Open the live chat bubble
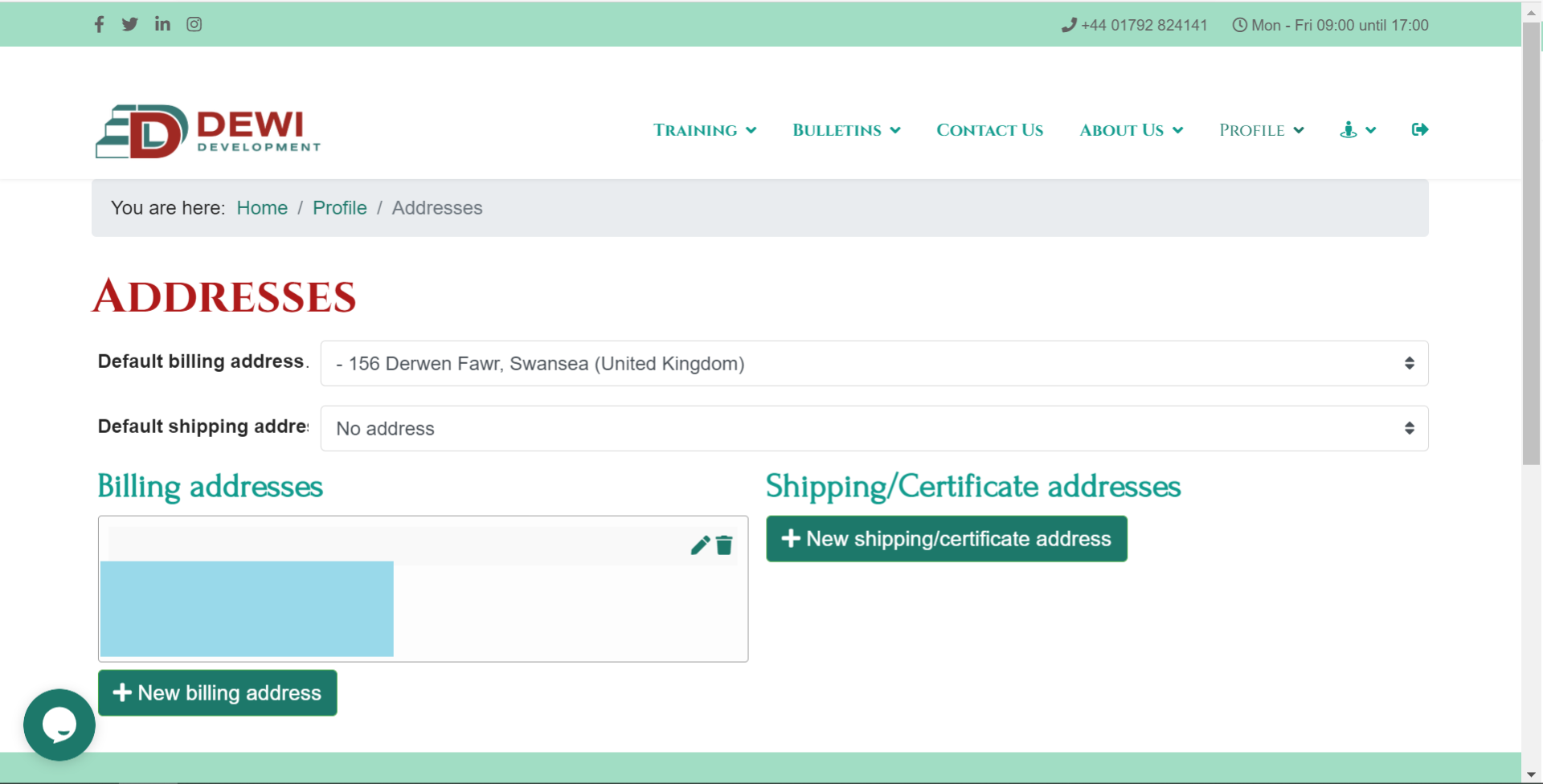1543x784 pixels. click(x=59, y=725)
